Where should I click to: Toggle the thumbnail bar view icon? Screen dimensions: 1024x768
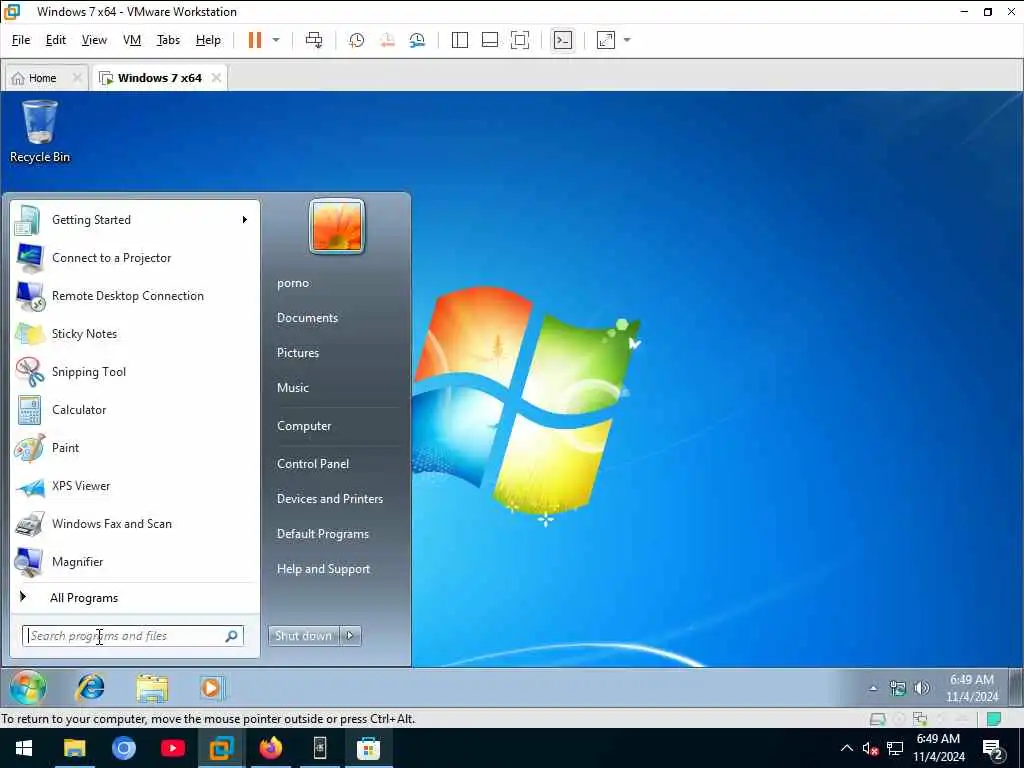coord(490,40)
